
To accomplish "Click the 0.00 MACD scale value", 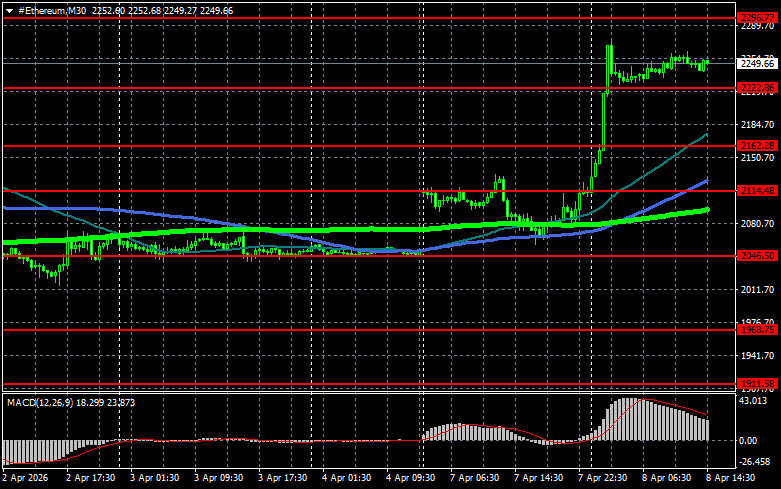I will (x=749, y=441).
